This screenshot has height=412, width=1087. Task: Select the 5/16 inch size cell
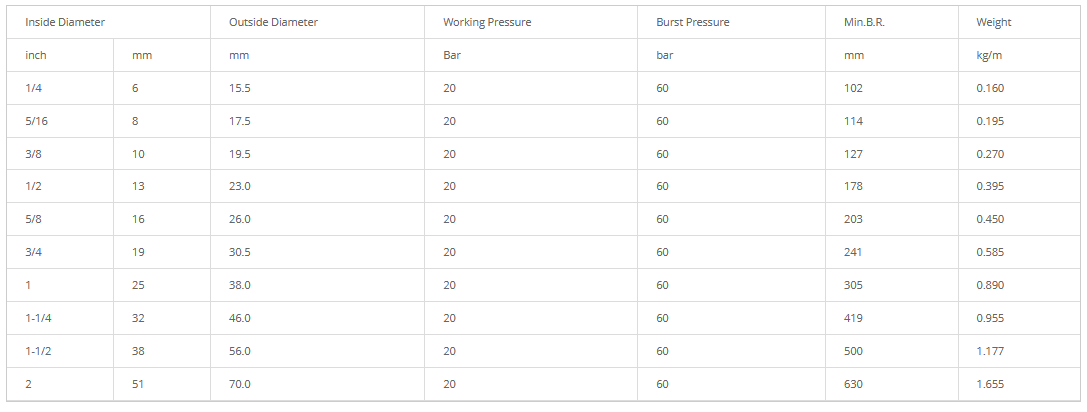(x=38, y=121)
